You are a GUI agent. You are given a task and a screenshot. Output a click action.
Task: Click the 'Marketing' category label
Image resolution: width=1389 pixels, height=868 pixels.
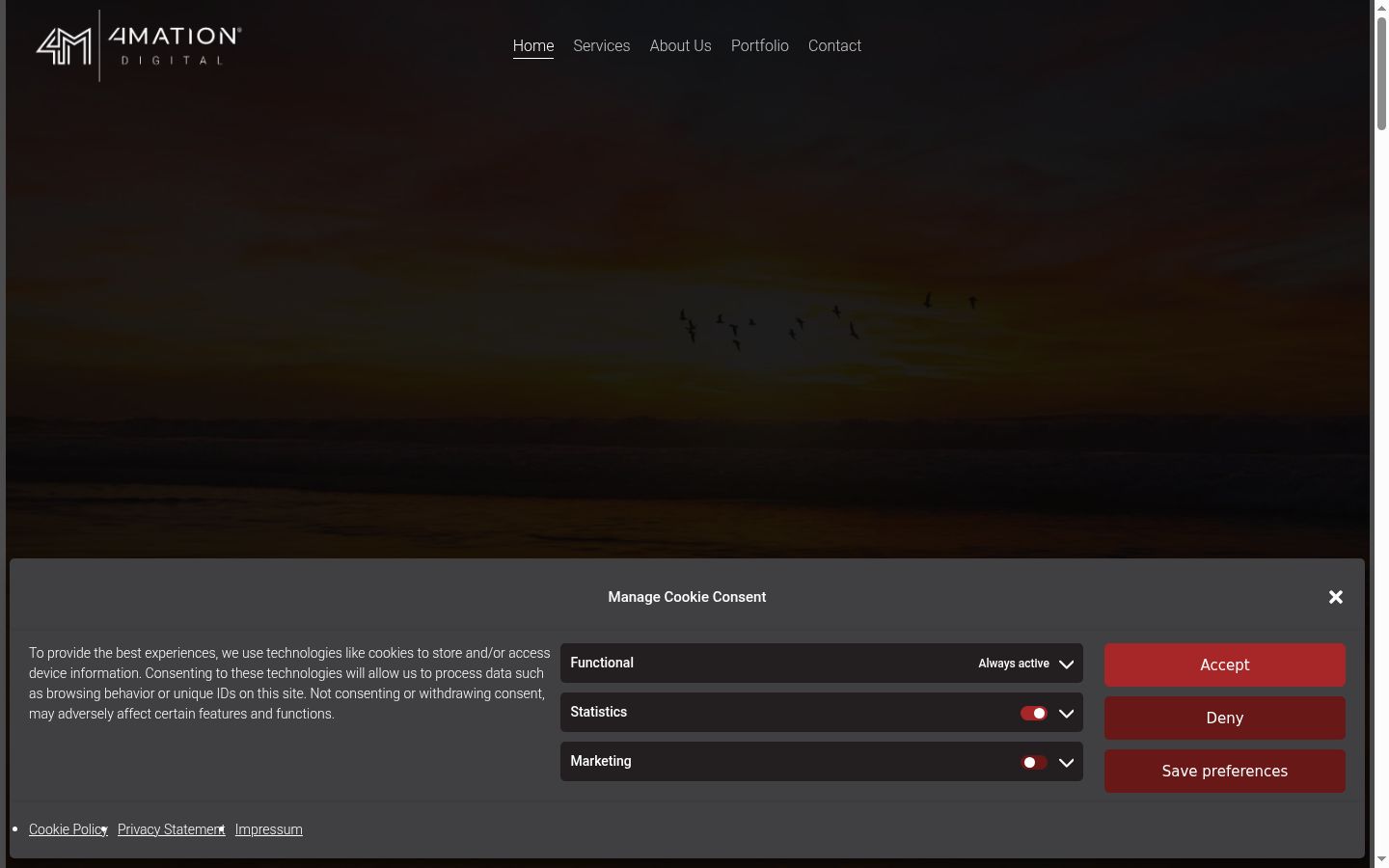601,761
